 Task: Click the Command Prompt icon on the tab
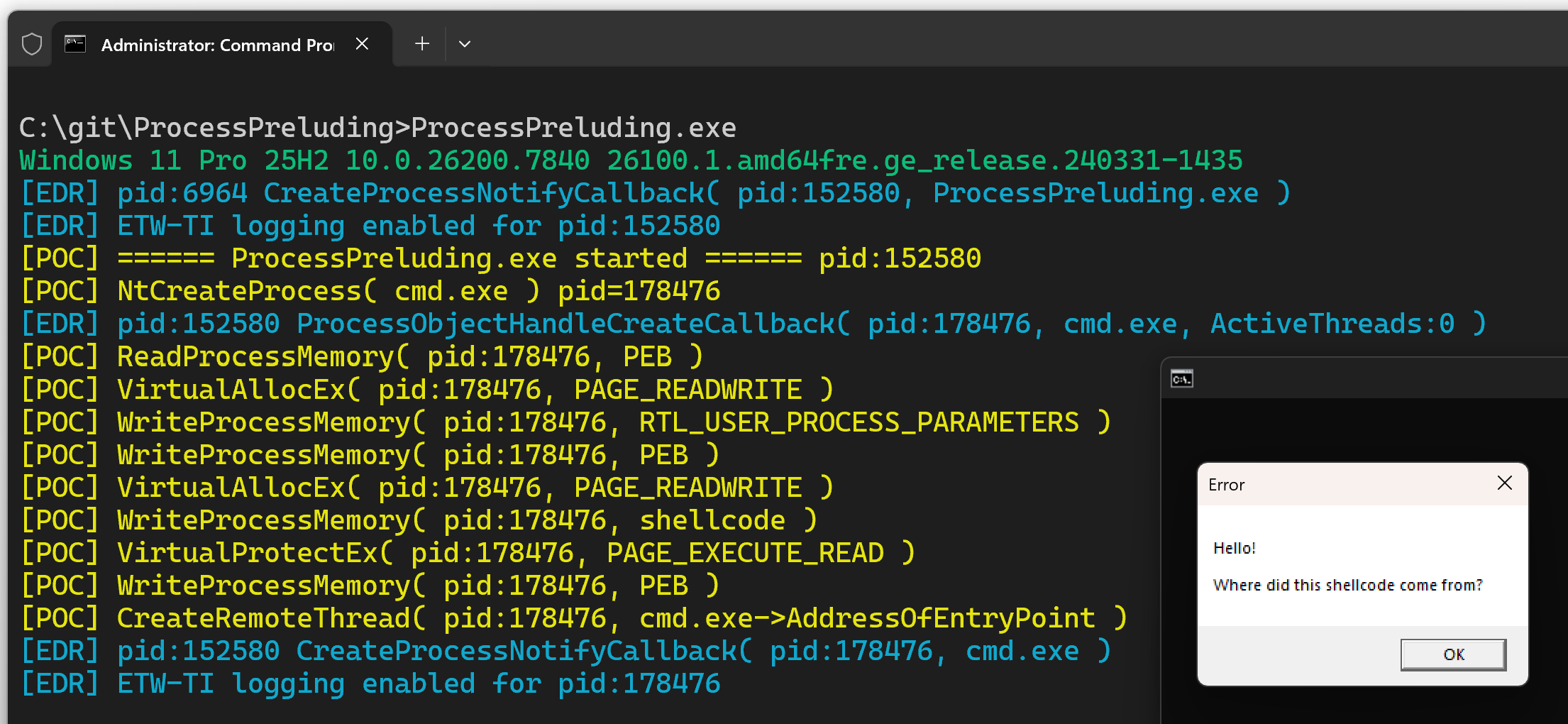[75, 45]
